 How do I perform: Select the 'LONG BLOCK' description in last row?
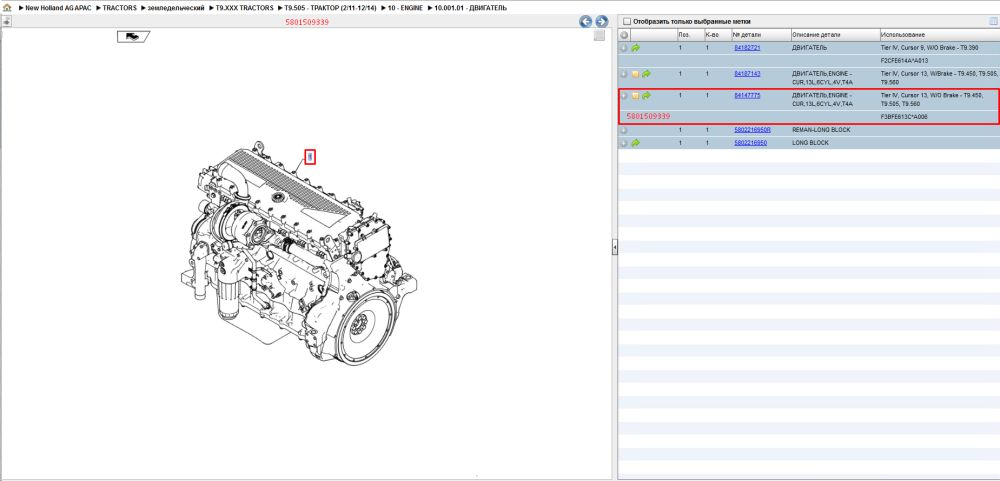811,144
